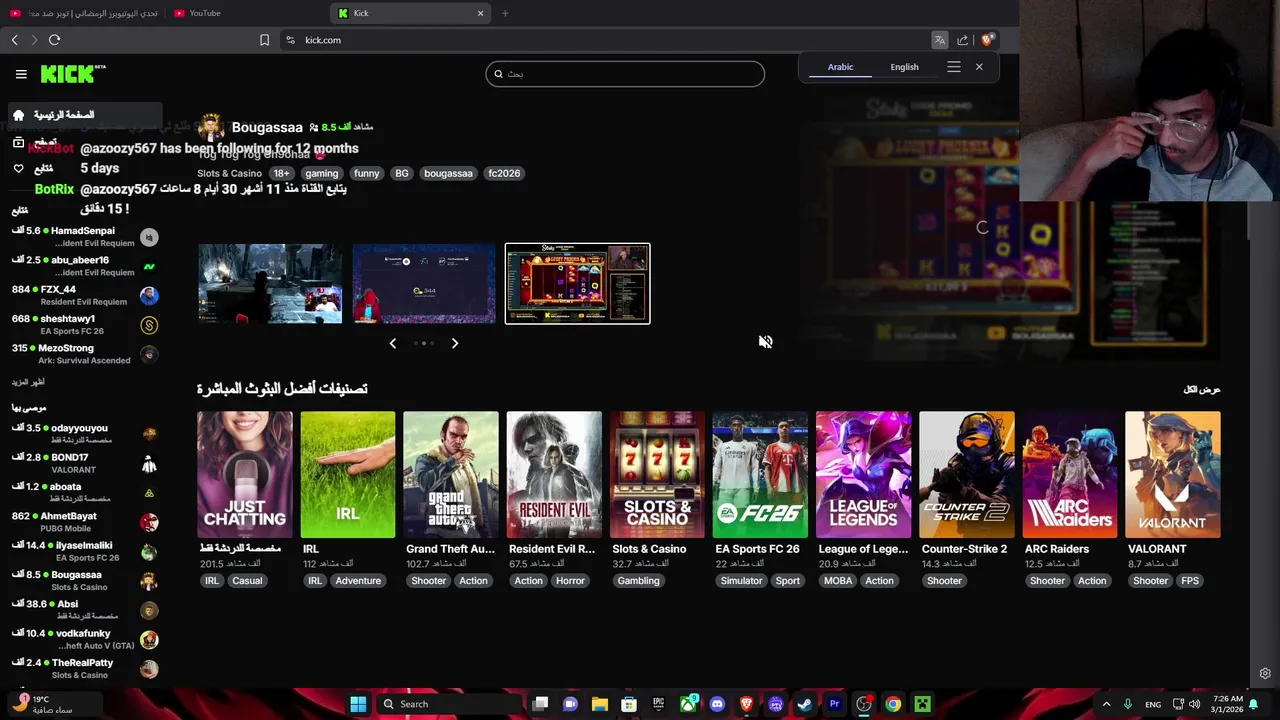Image resolution: width=1280 pixels, height=720 pixels.
Task: Click View All link for top categories
Action: (x=1202, y=390)
